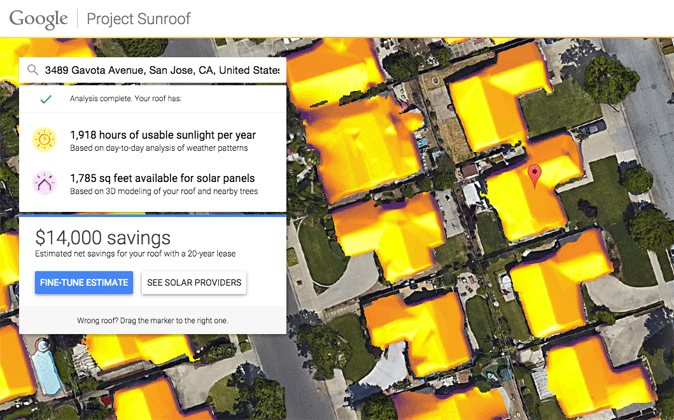The width and height of the screenshot is (674, 420).
Task: Click the yellow sun icon
Action: point(44,140)
